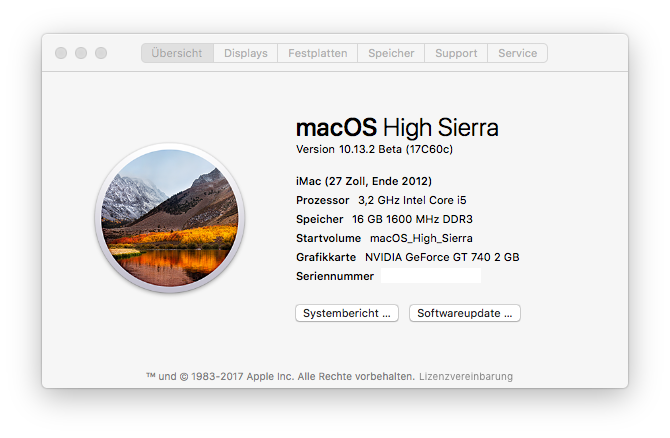This screenshot has width=670, height=438.
Task: Click the Systembericht button
Action: tap(347, 313)
